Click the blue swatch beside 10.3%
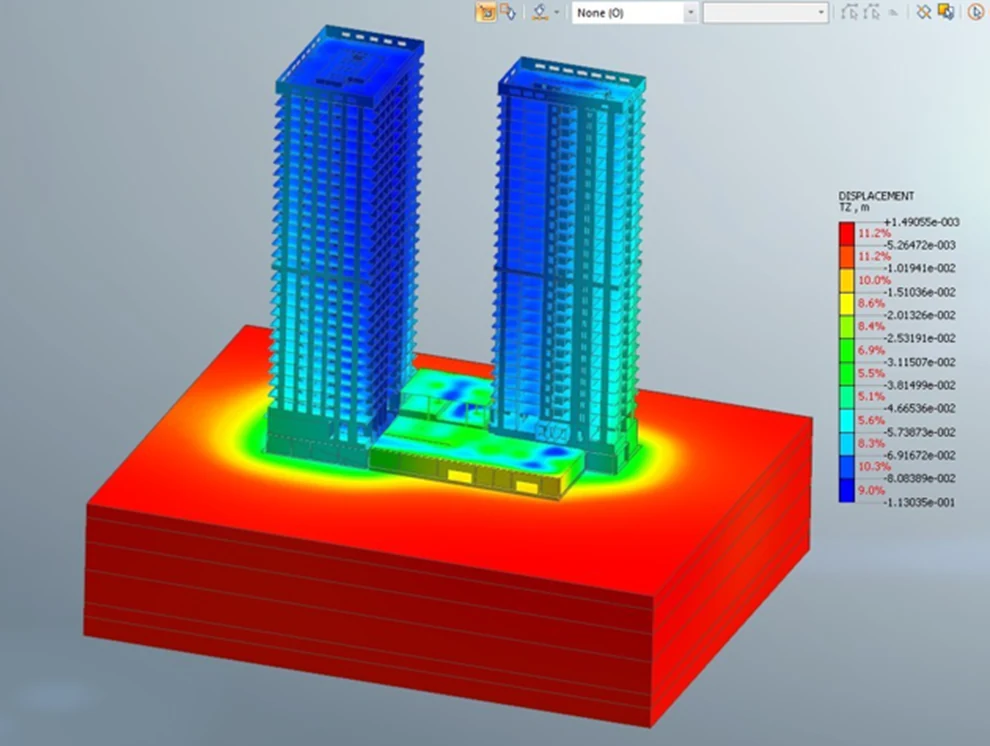The image size is (990, 746). pyautogui.click(x=847, y=467)
